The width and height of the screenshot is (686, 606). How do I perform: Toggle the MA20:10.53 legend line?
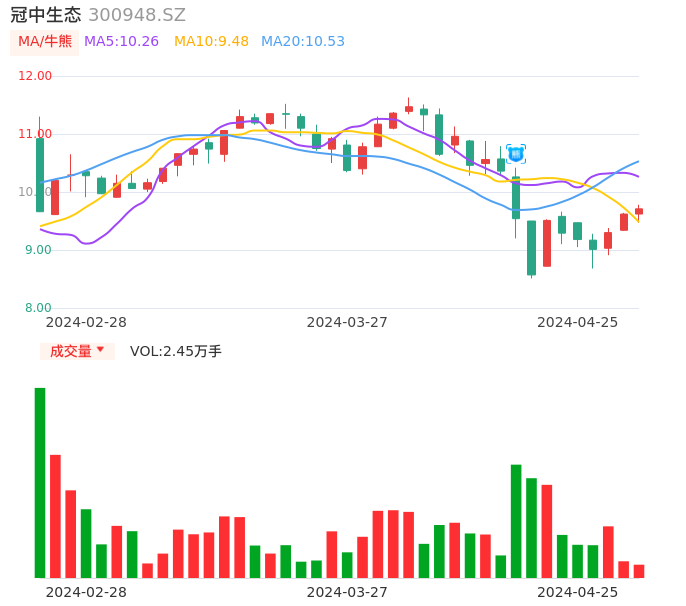click(302, 42)
